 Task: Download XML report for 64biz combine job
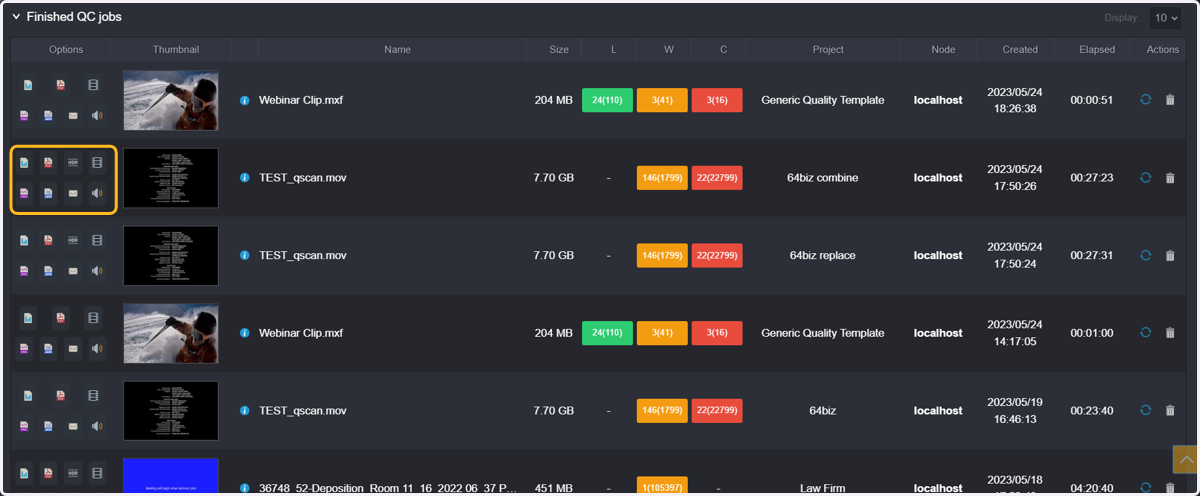click(x=24, y=193)
